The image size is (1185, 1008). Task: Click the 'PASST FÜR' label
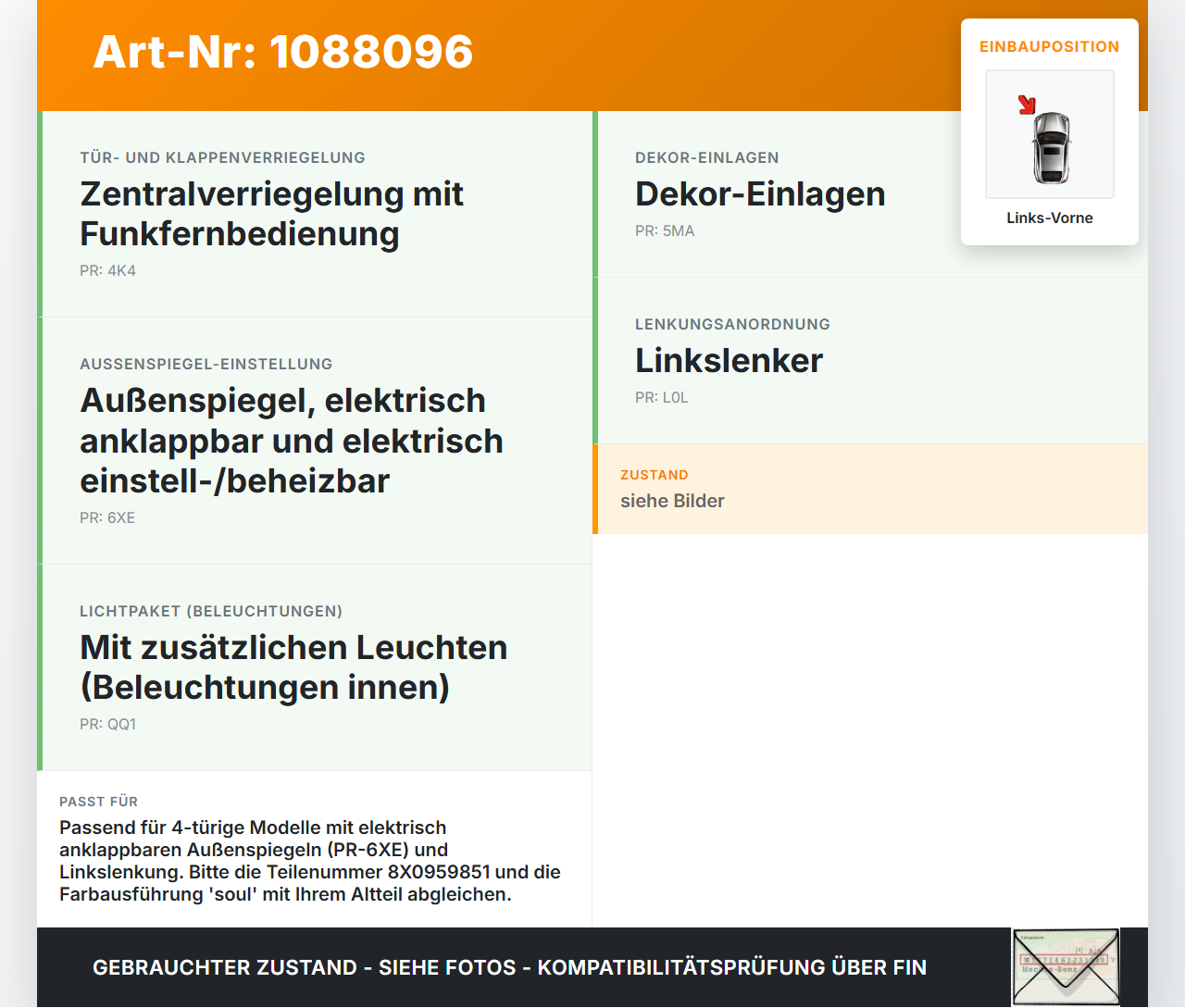tap(98, 802)
